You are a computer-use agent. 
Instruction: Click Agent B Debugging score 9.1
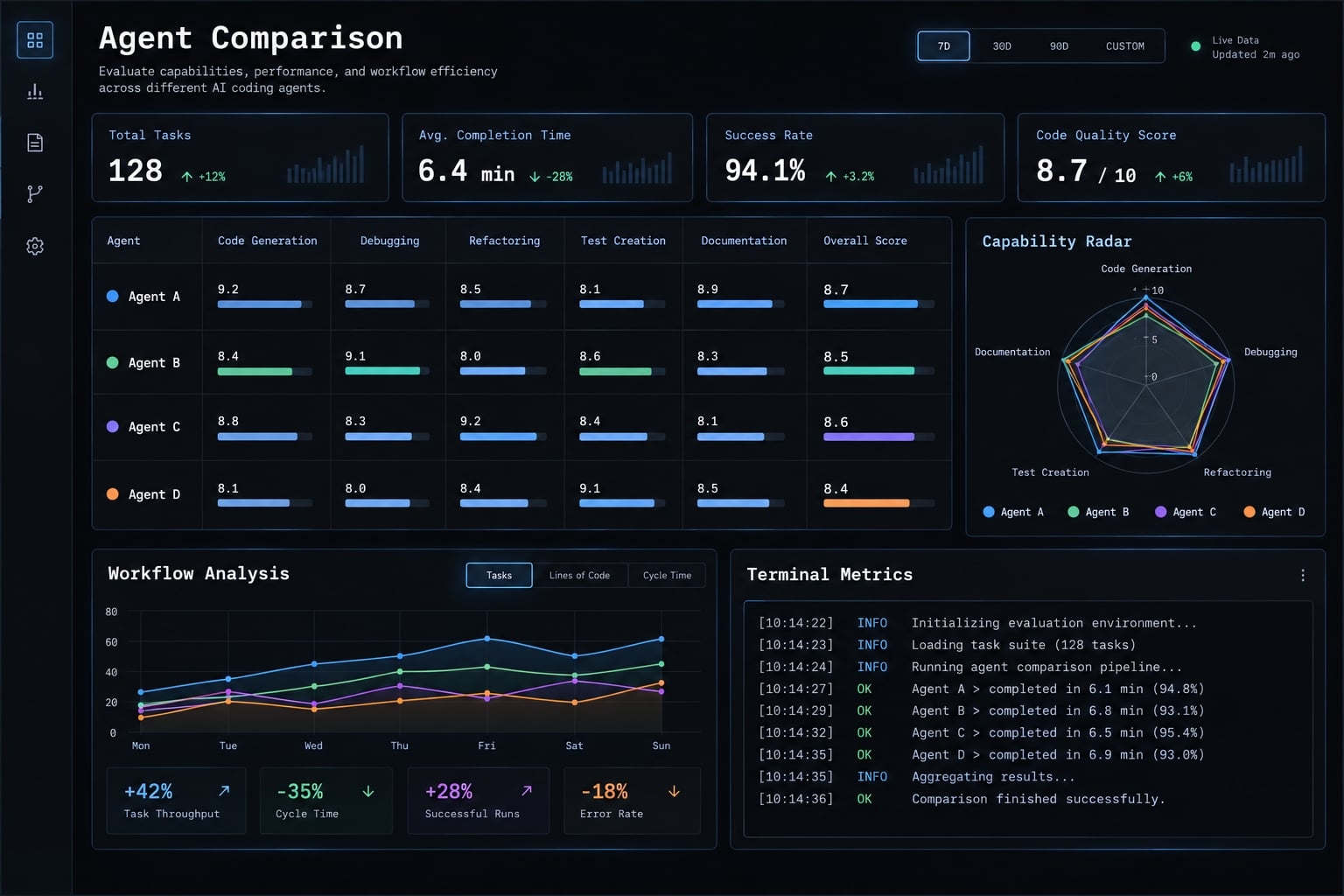point(355,356)
